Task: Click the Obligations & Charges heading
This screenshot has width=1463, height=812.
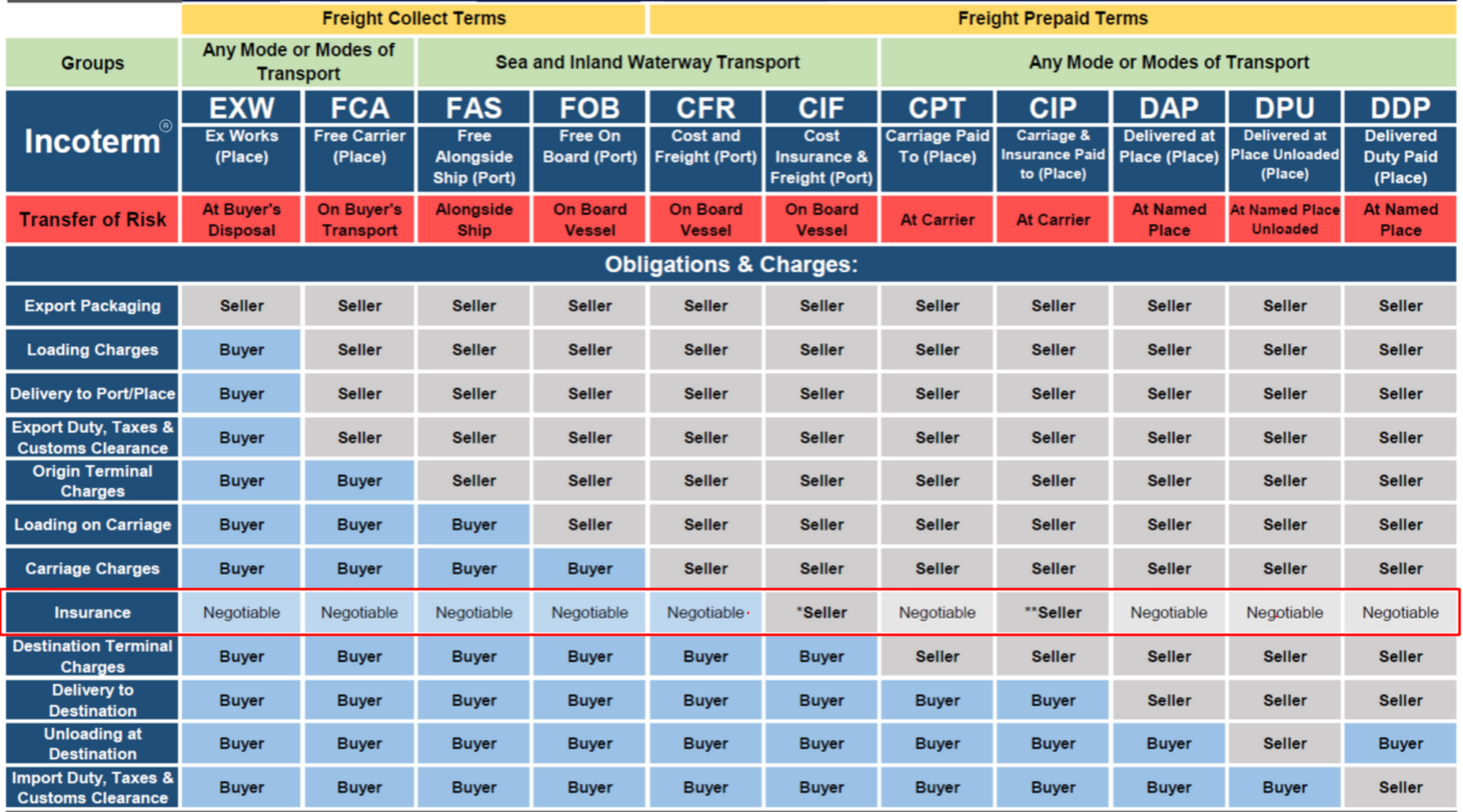Action: click(x=731, y=264)
